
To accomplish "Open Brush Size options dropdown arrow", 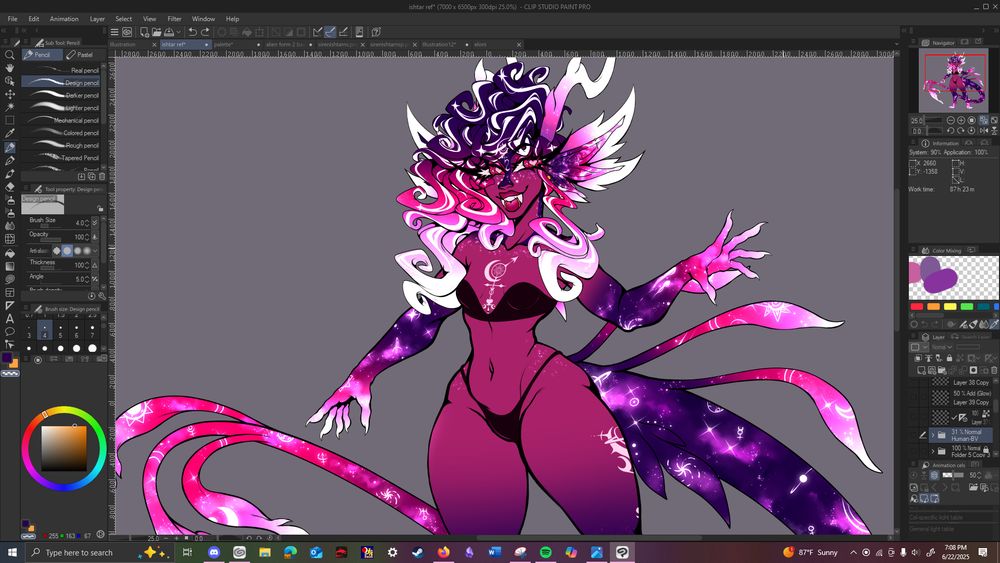I will click(95, 223).
